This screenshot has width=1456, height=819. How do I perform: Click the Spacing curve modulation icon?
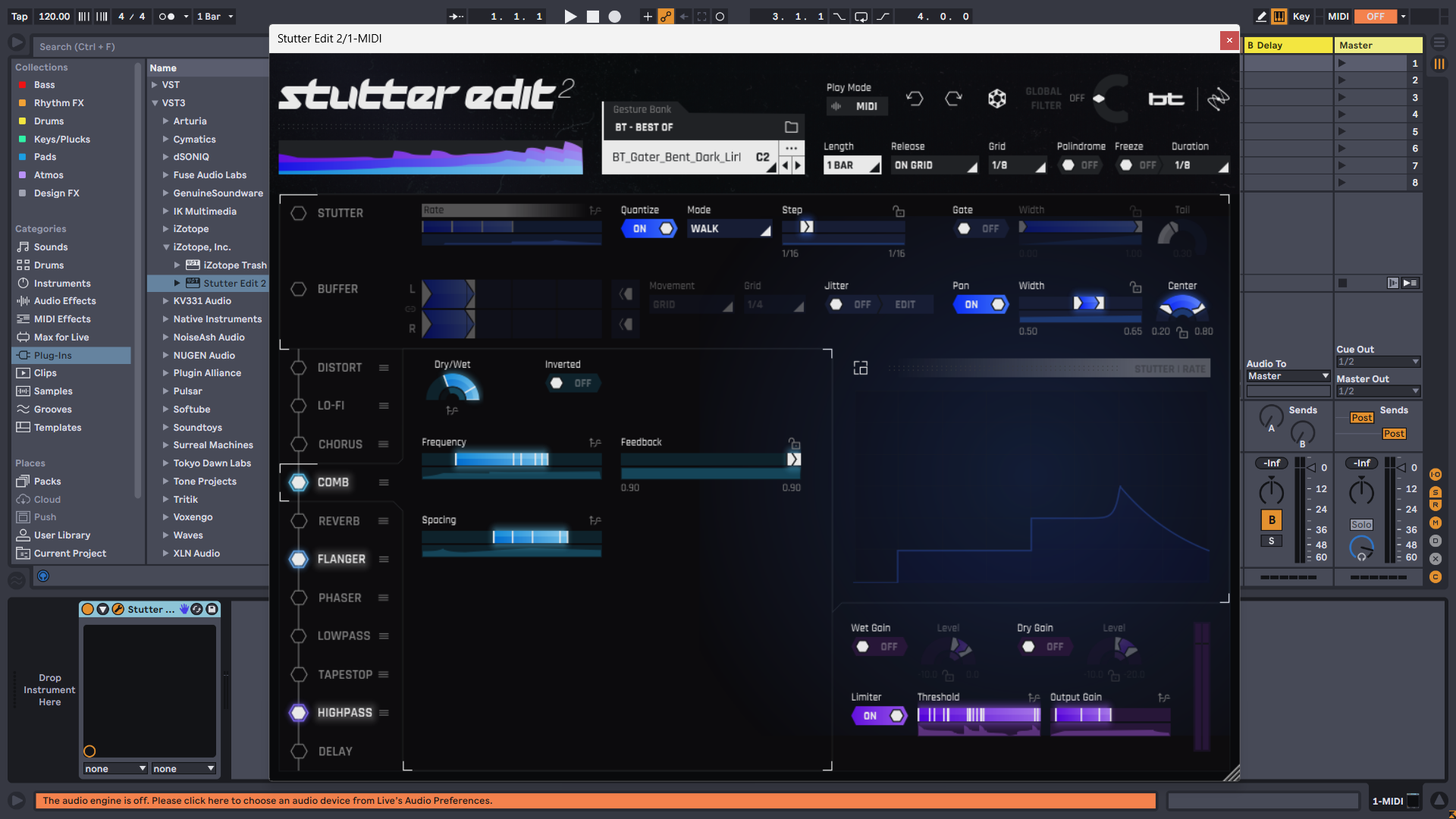click(x=595, y=521)
